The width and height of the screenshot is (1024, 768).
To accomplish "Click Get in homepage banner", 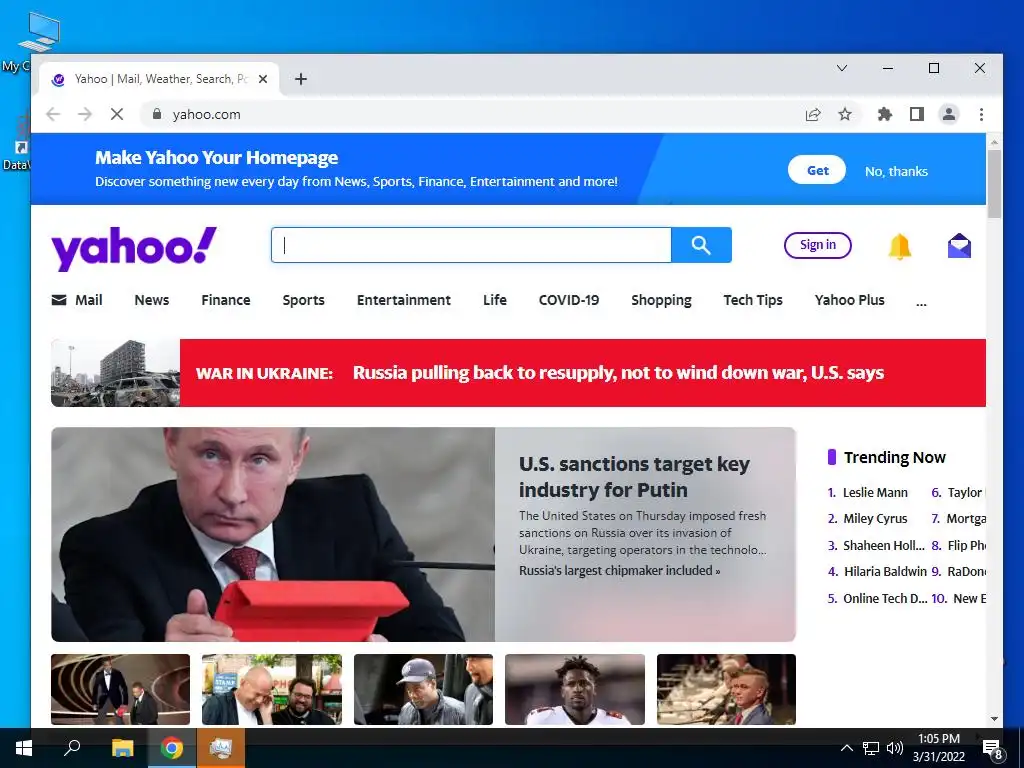I will (x=817, y=170).
